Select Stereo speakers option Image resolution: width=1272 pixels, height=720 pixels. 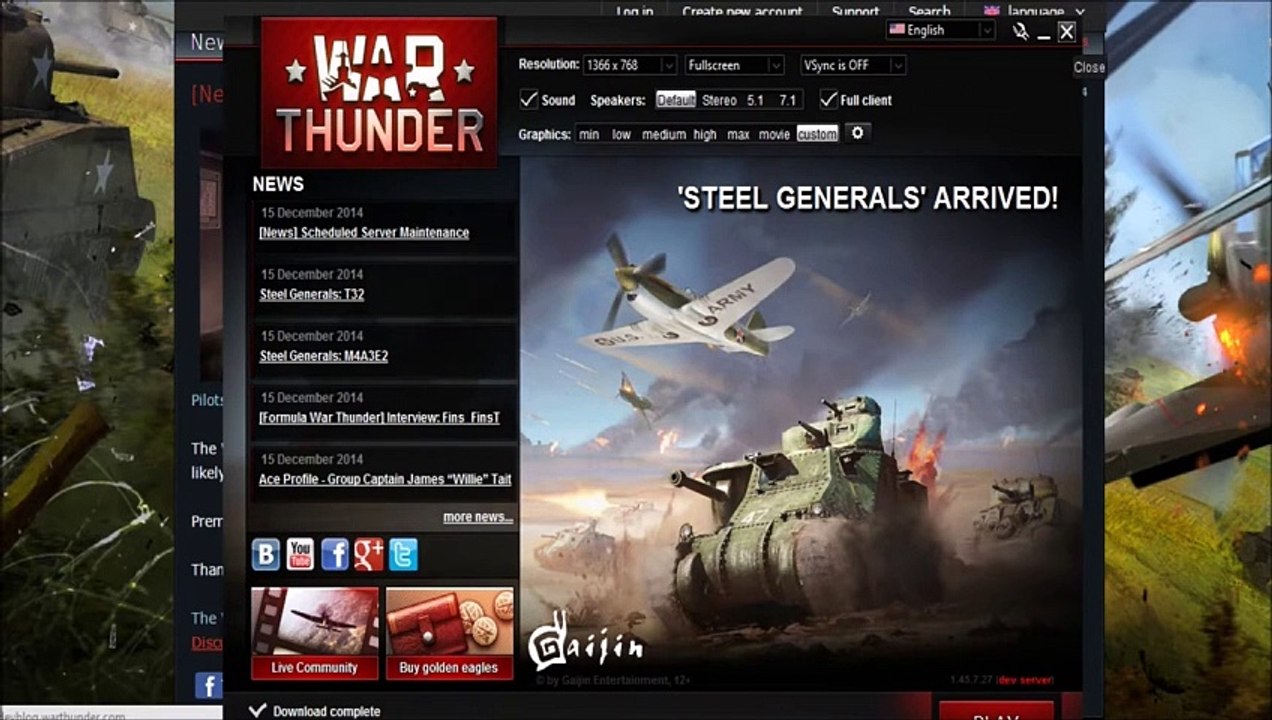tap(719, 100)
